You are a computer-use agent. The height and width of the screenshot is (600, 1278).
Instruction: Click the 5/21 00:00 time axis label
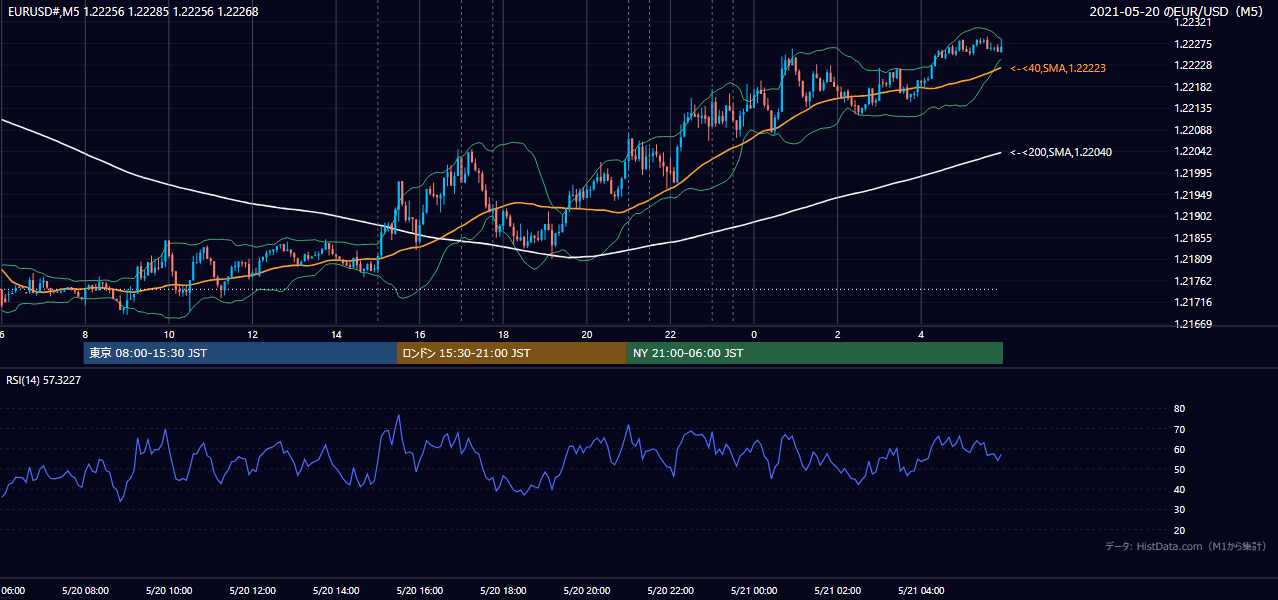click(754, 591)
